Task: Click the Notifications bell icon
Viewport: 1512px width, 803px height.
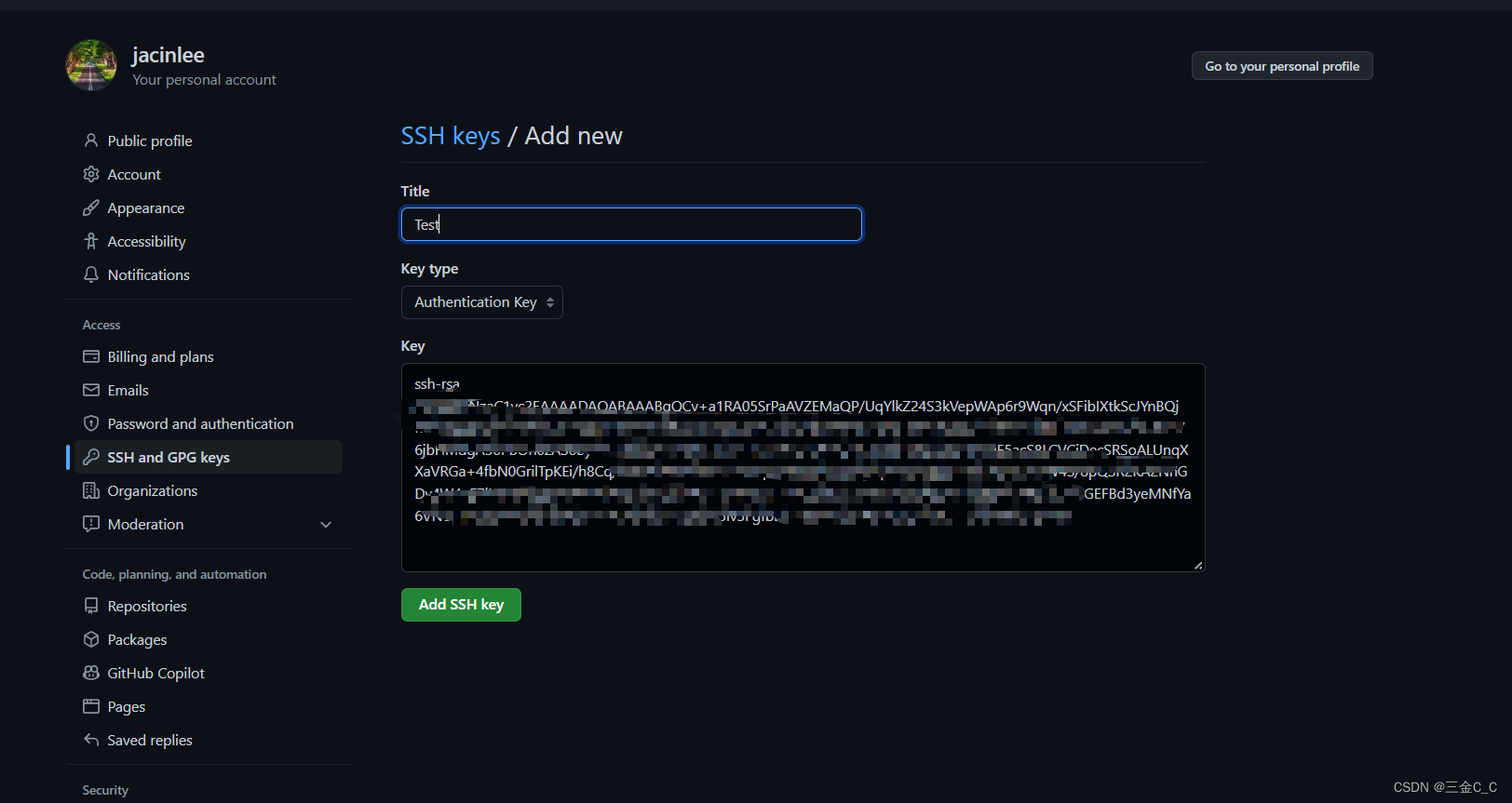Action: coord(91,274)
